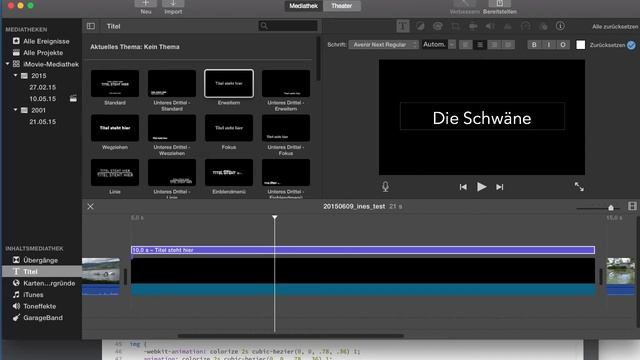Select the Fokus title thumbnail
Viewport: 640px width, 360px height.
tap(229, 128)
